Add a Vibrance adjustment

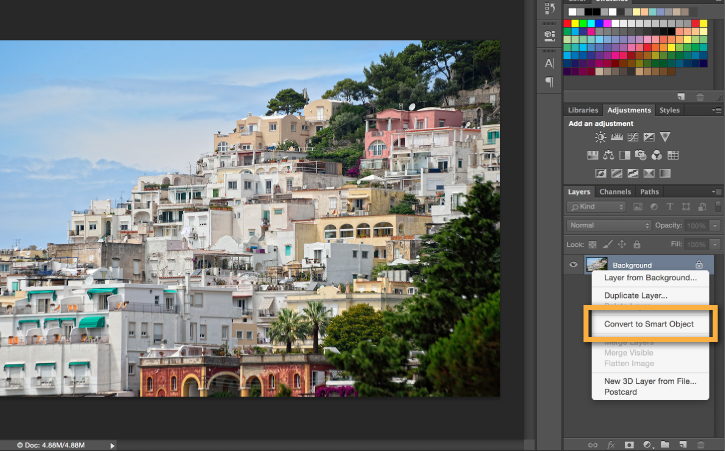coord(665,137)
